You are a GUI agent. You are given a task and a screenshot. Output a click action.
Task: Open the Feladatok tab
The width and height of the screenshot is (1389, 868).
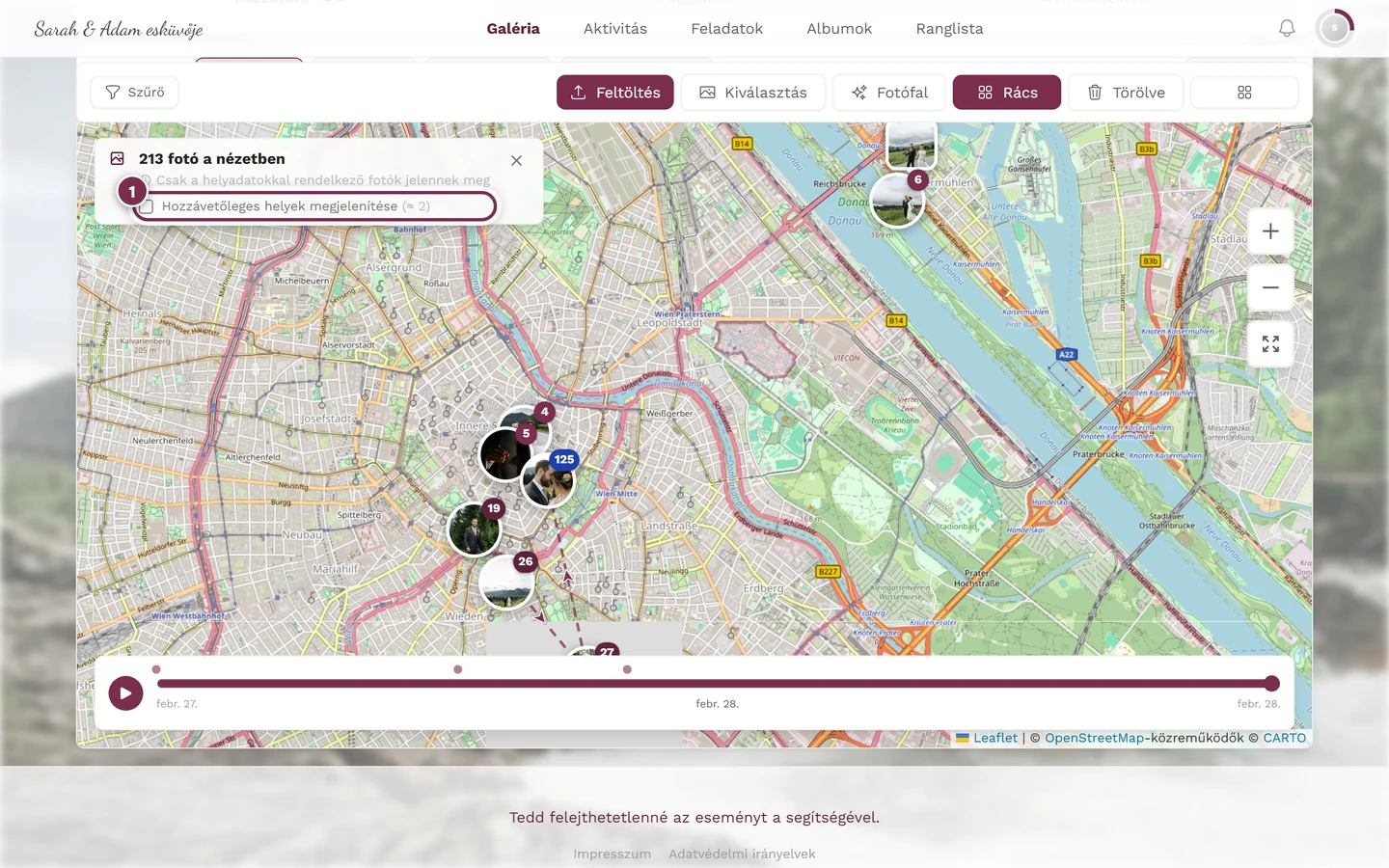[727, 29]
